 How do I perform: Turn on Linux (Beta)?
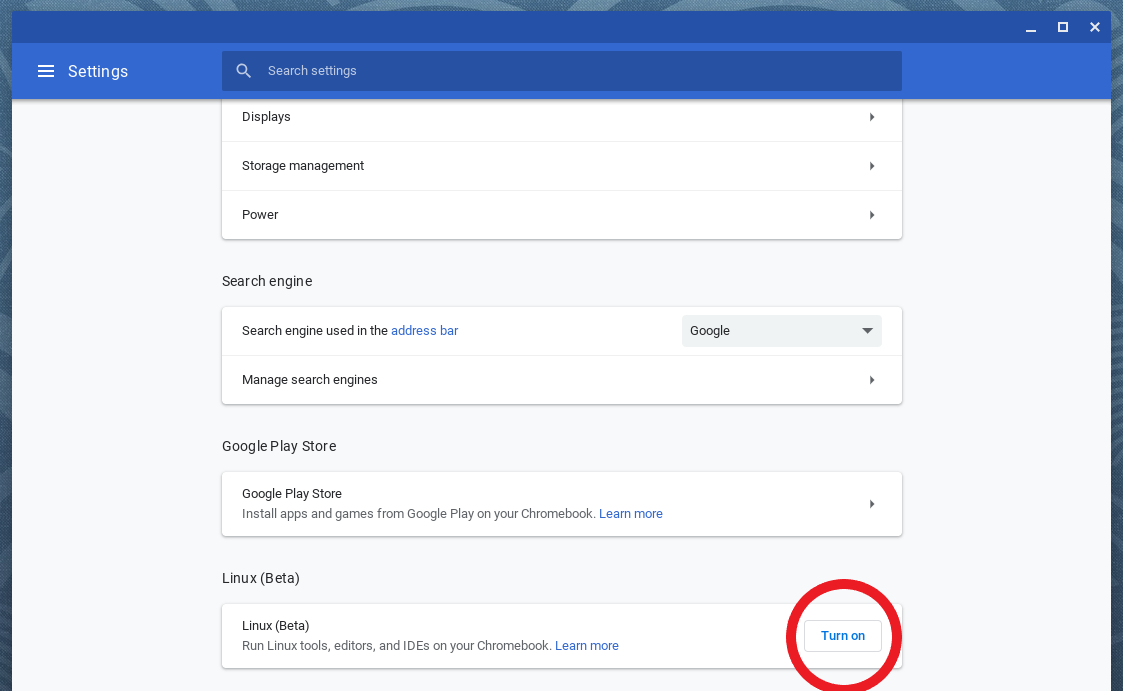coord(842,636)
